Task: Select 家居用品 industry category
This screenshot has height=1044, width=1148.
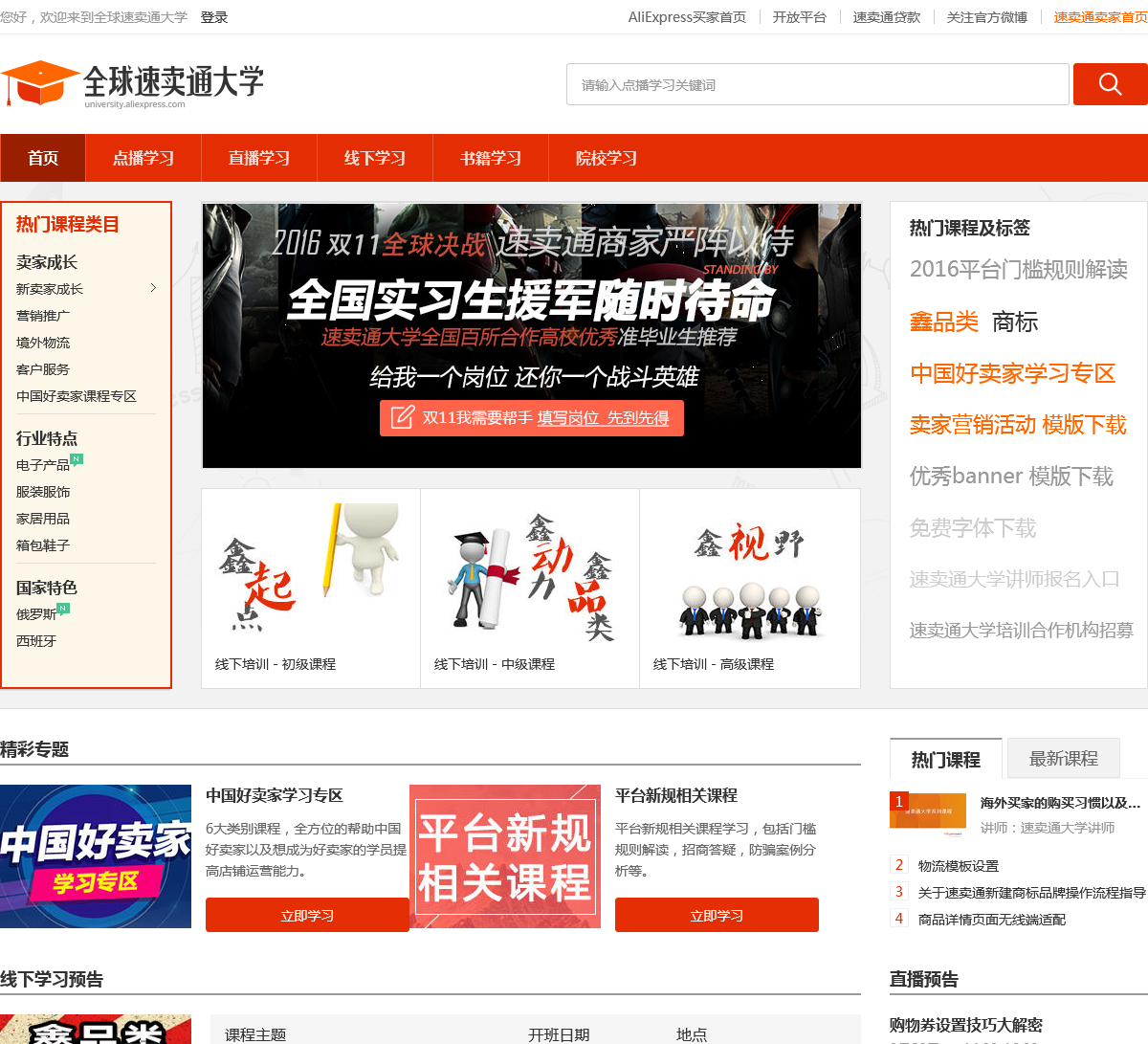Action: pos(43,519)
